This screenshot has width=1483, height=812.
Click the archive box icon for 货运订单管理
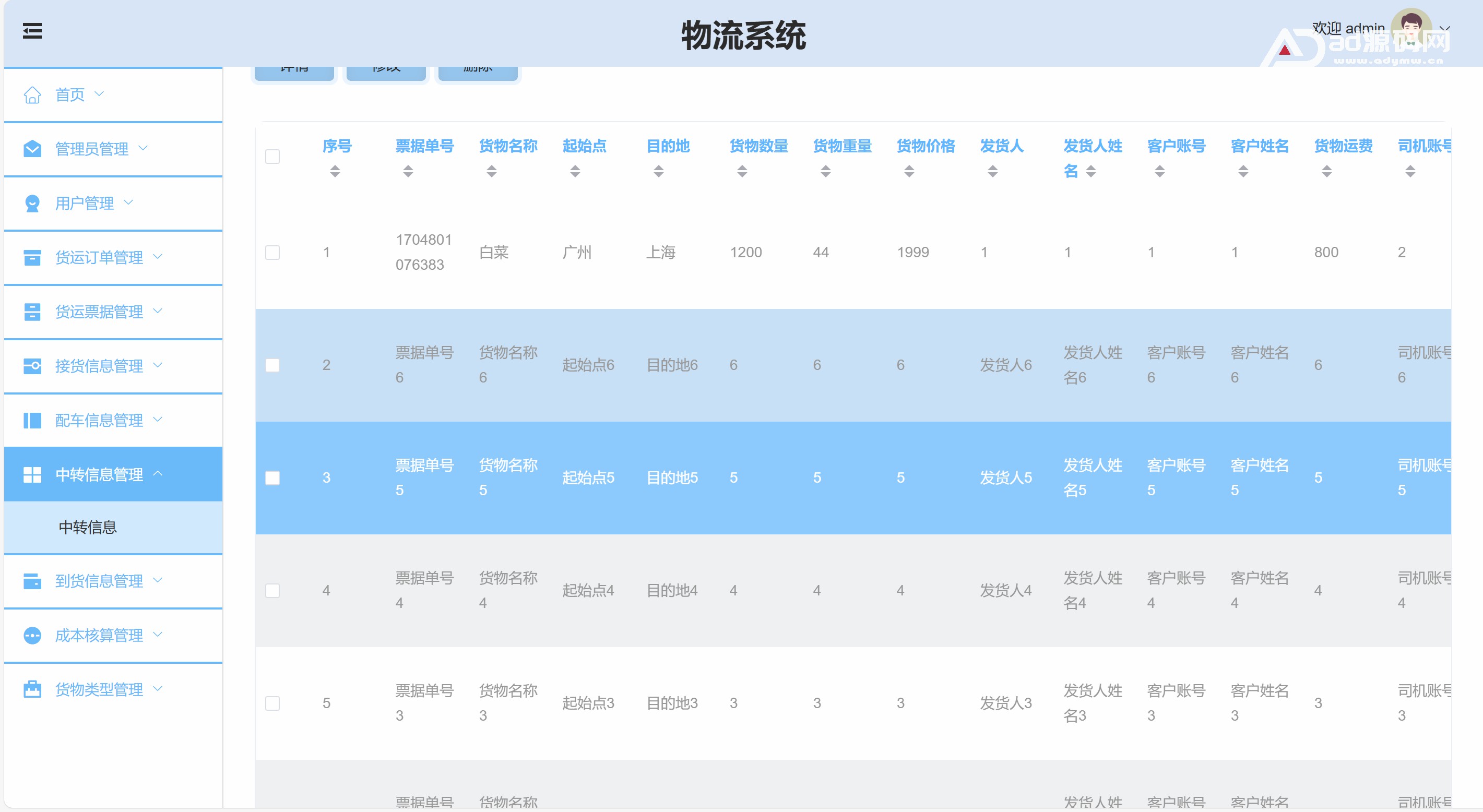[32, 257]
